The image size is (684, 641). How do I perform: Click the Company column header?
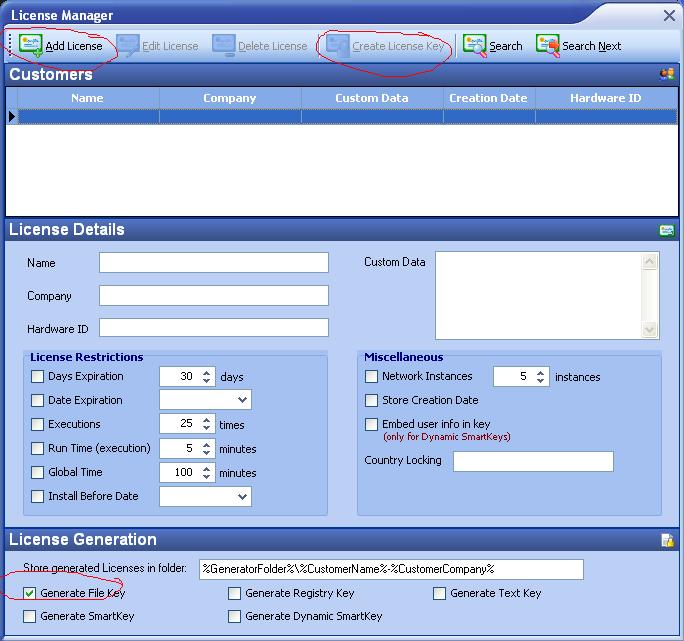pos(230,98)
